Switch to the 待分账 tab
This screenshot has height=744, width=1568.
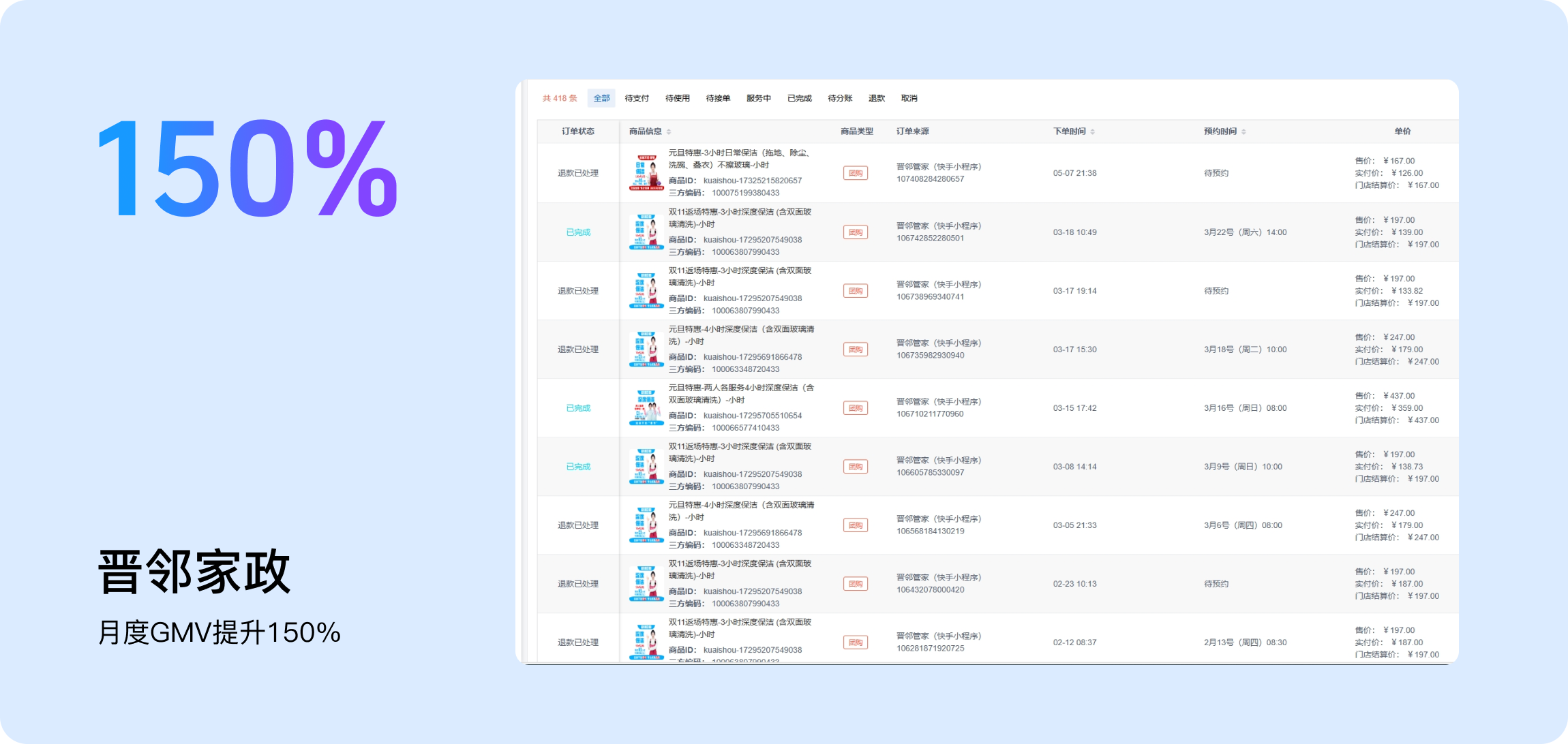[x=840, y=98]
